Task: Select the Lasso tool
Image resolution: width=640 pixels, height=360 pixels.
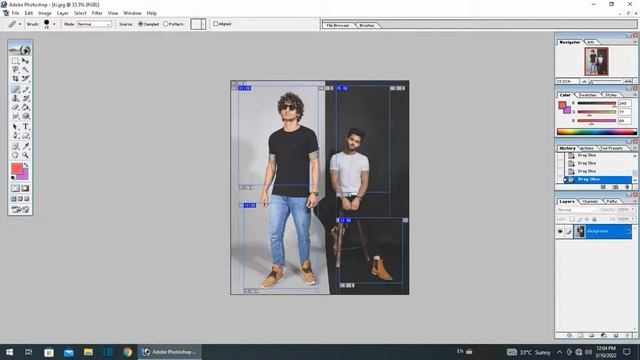Action: [15, 70]
